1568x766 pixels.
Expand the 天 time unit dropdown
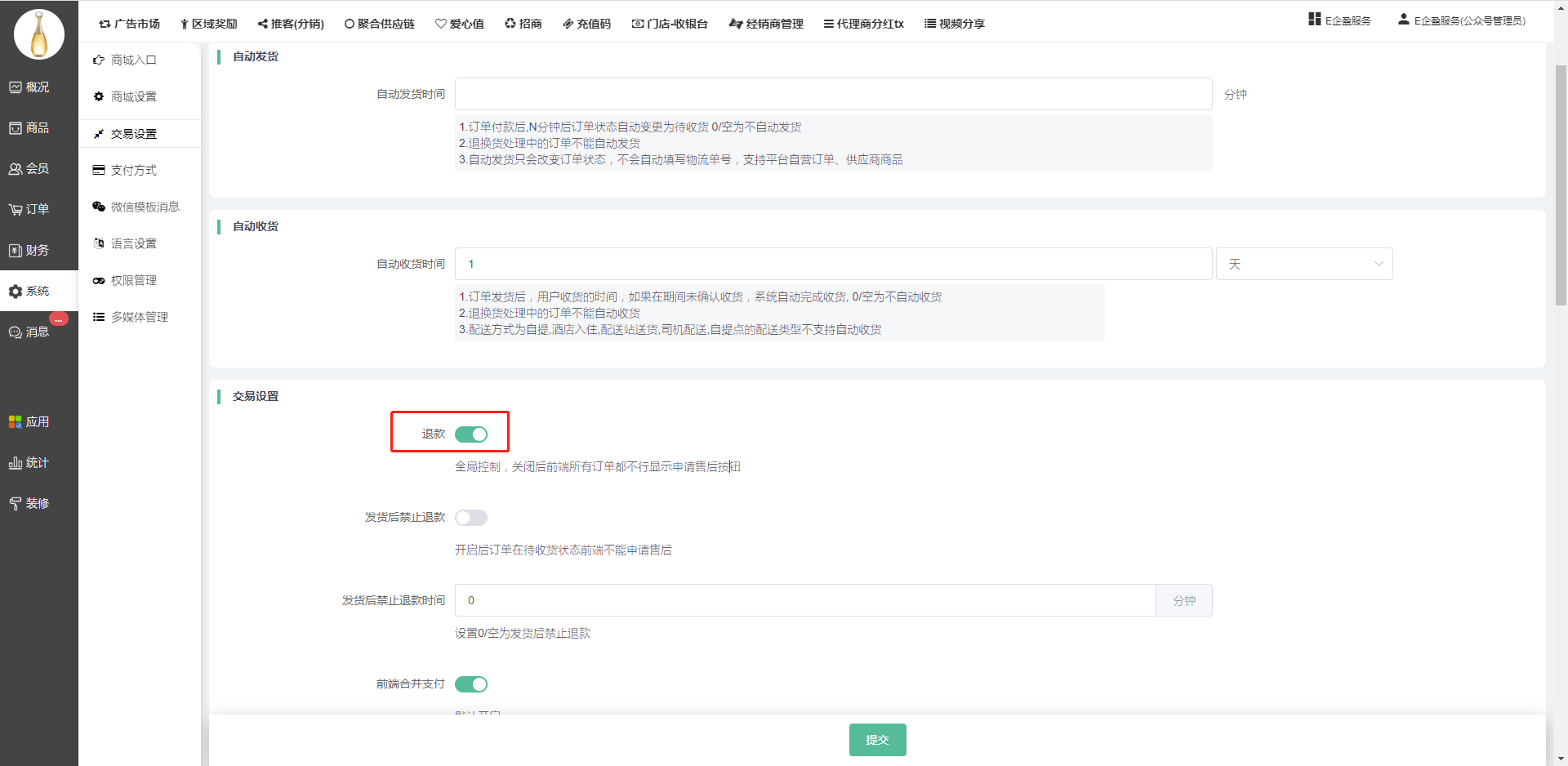click(1303, 265)
